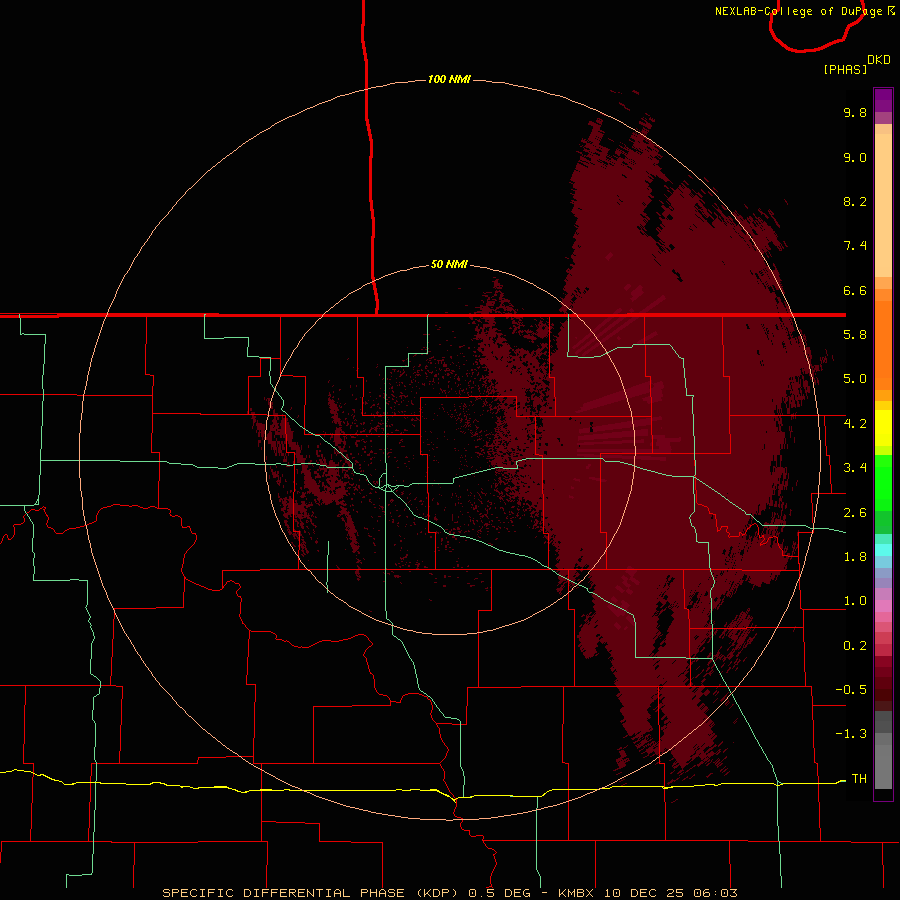The width and height of the screenshot is (900, 900).
Task: Click the yellow swatch on the color bar
Action: pyautogui.click(x=883, y=428)
